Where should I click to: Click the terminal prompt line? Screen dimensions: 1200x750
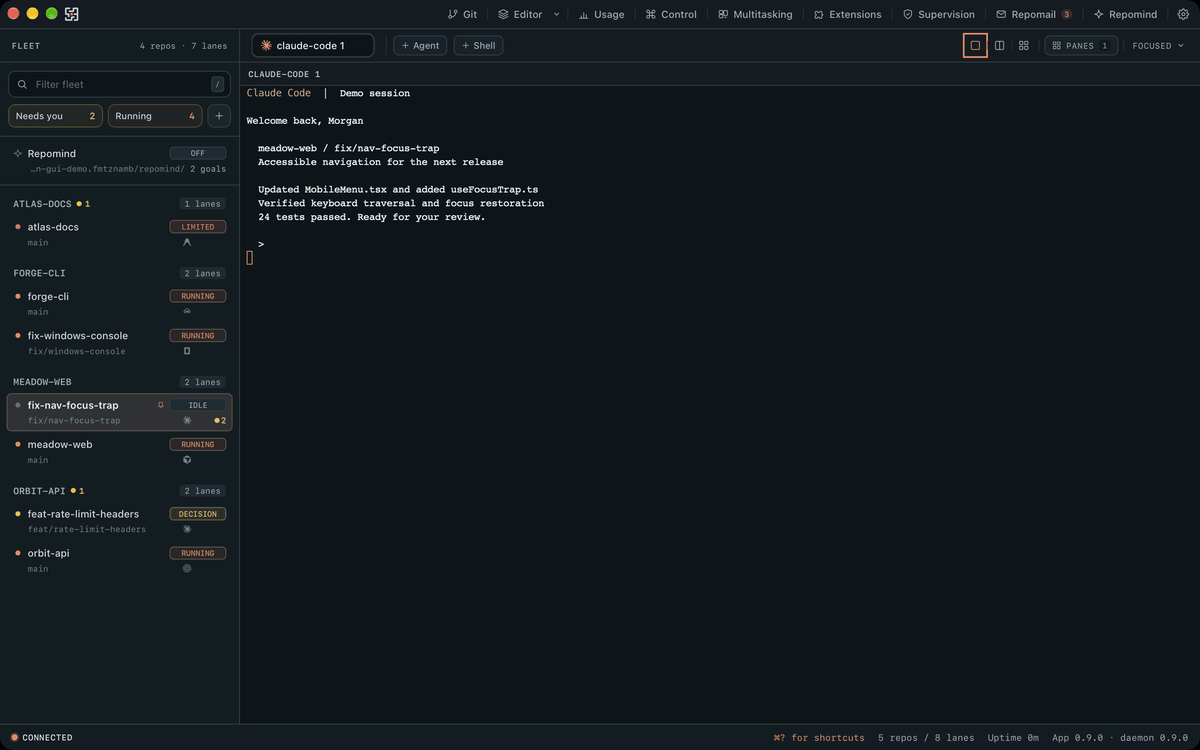(261, 244)
